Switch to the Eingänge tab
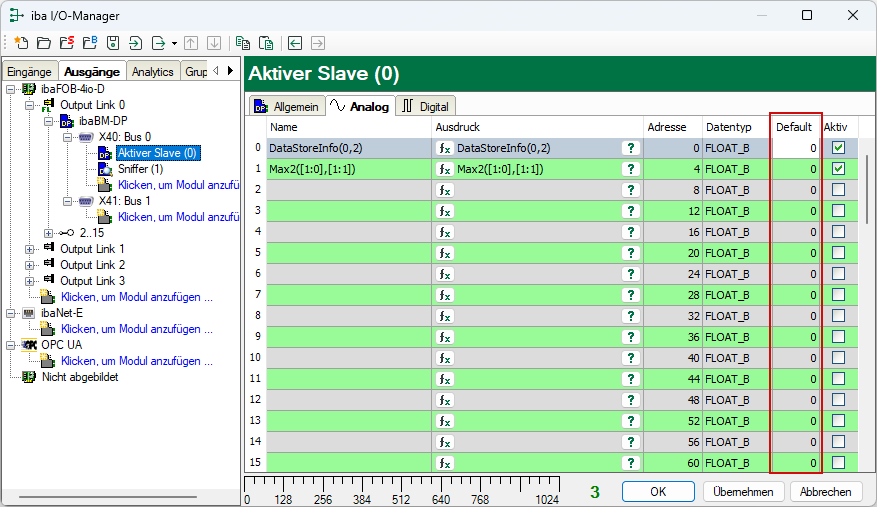The width and height of the screenshot is (877, 507). tap(29, 72)
